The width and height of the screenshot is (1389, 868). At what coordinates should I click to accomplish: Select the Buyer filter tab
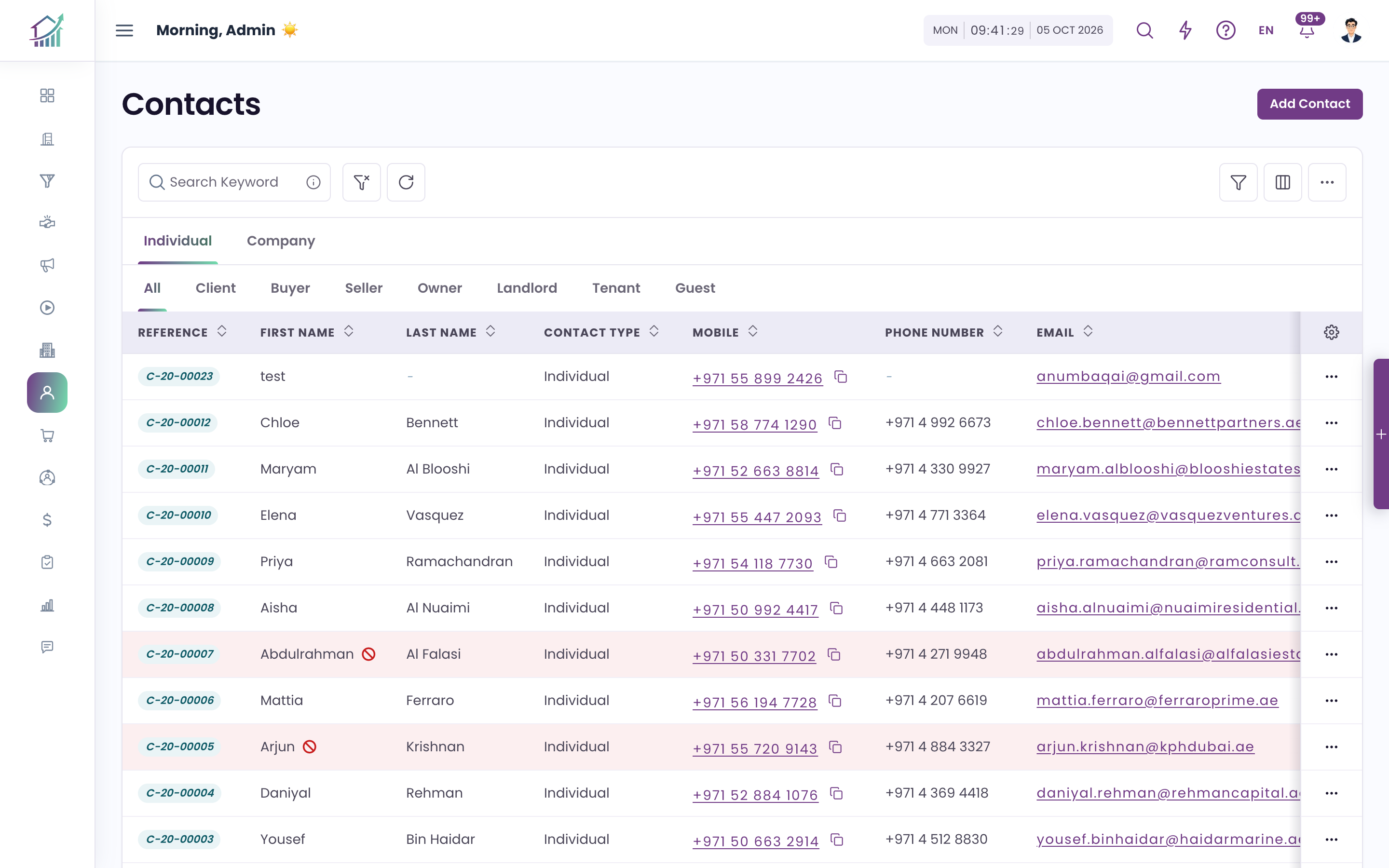coord(290,288)
